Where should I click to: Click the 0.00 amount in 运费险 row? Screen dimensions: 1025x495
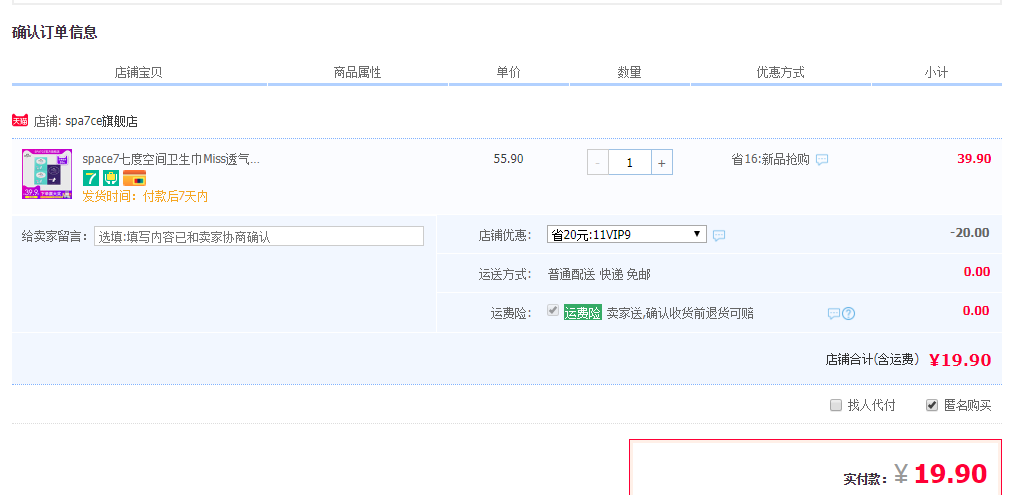point(977,311)
